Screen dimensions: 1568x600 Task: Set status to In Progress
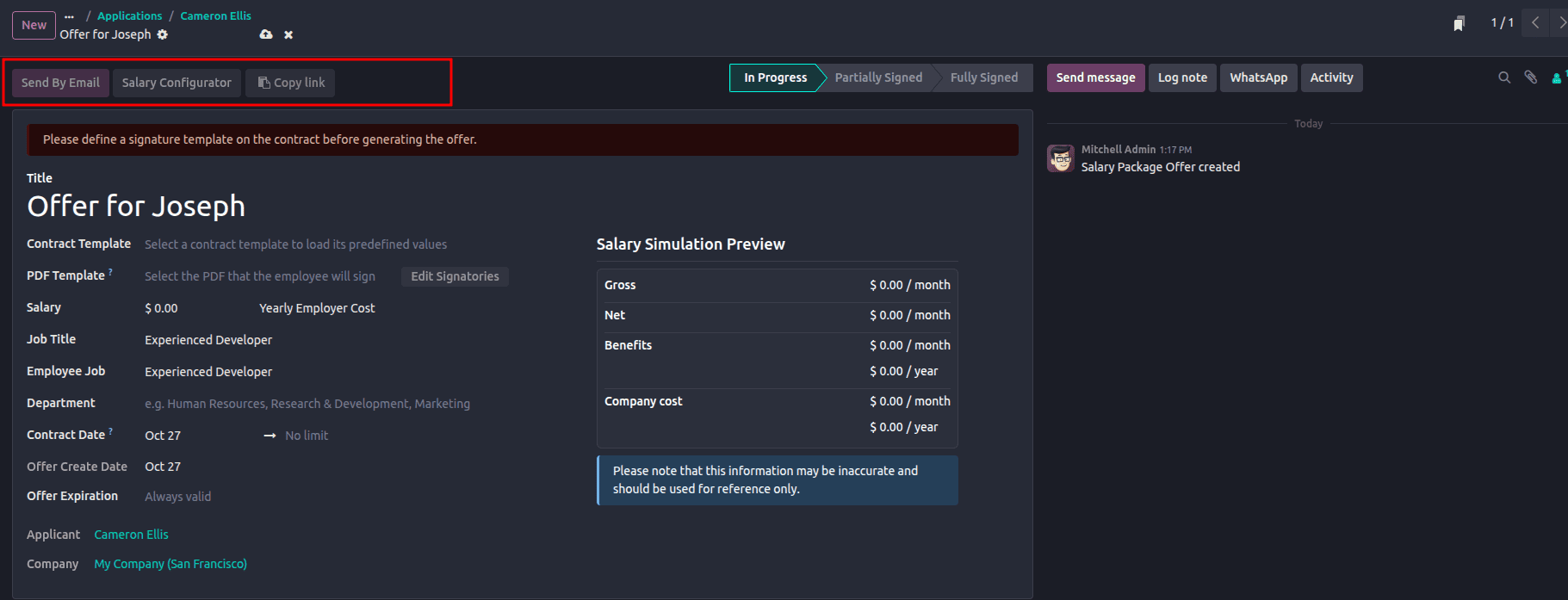[775, 77]
